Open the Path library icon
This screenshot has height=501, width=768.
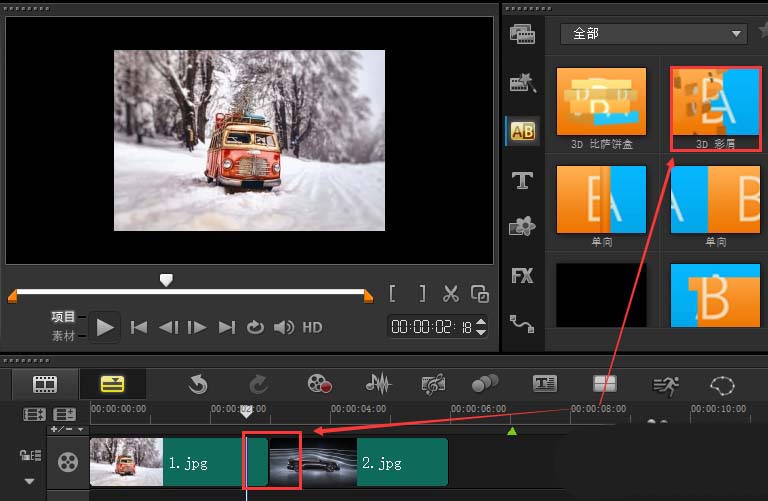point(522,323)
